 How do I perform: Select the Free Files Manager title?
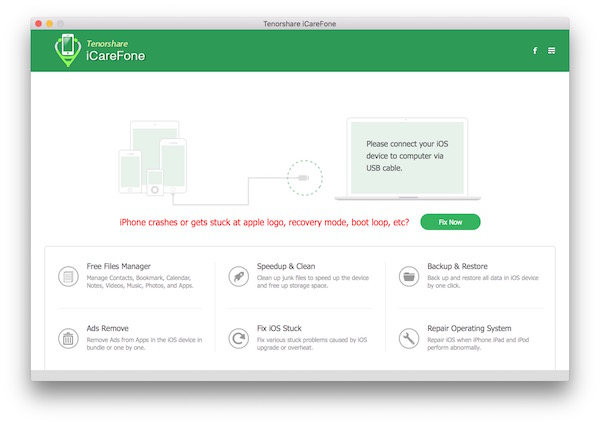tap(119, 266)
